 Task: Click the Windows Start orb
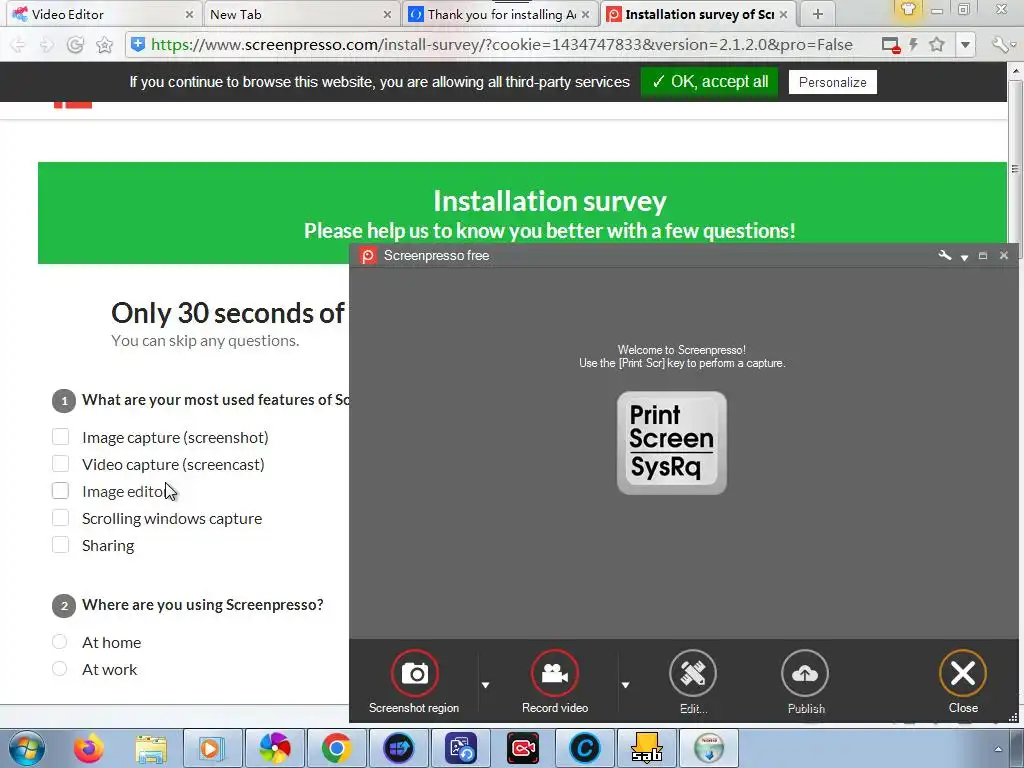pos(27,748)
